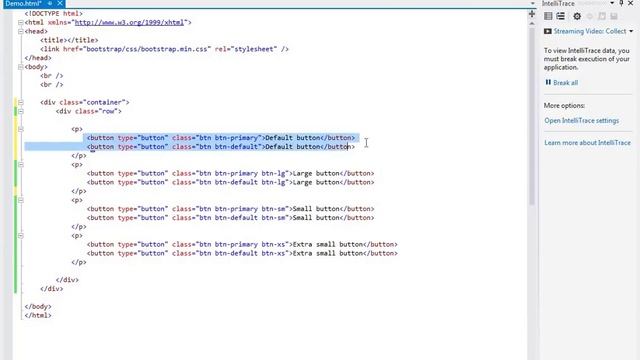Collapse the div row outline toggle
The width and height of the screenshot is (640, 360).
tap(20, 111)
